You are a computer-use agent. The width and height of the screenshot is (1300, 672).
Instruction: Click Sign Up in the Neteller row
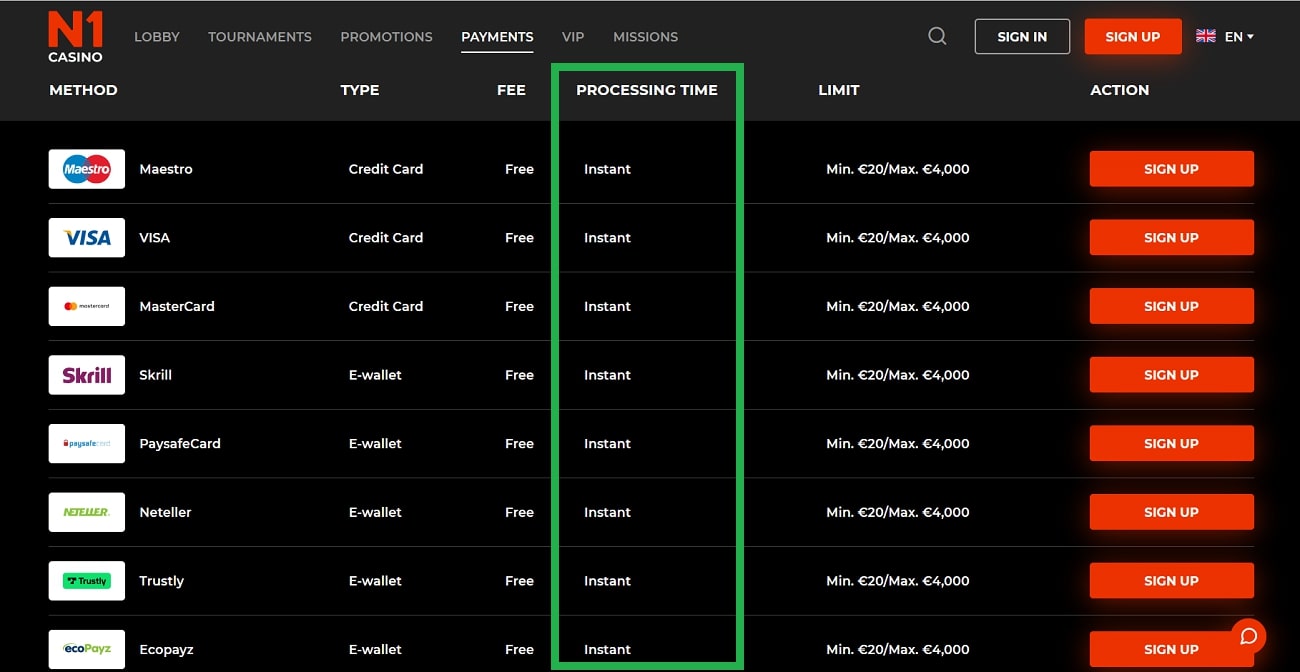[1171, 512]
